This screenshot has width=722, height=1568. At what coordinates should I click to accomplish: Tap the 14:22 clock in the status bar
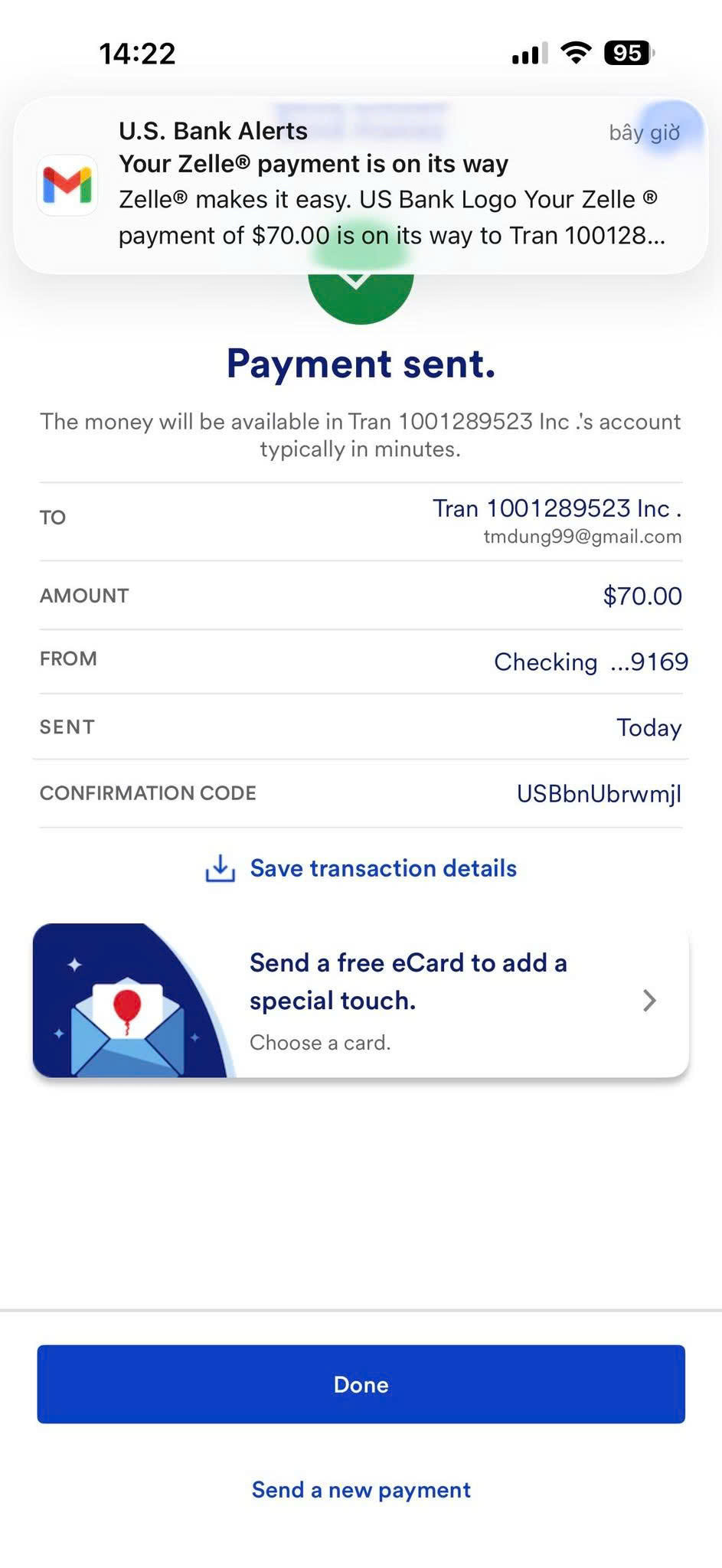(x=138, y=53)
